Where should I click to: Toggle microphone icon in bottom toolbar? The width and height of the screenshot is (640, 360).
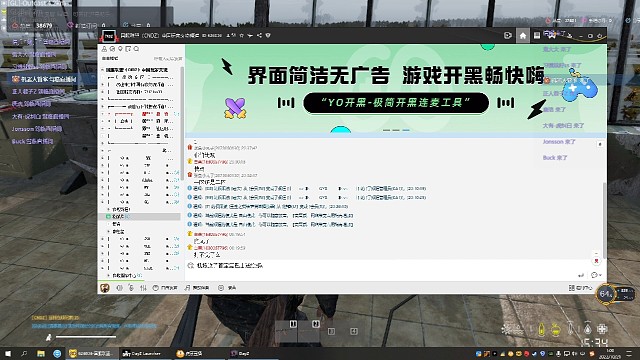(x=131, y=288)
